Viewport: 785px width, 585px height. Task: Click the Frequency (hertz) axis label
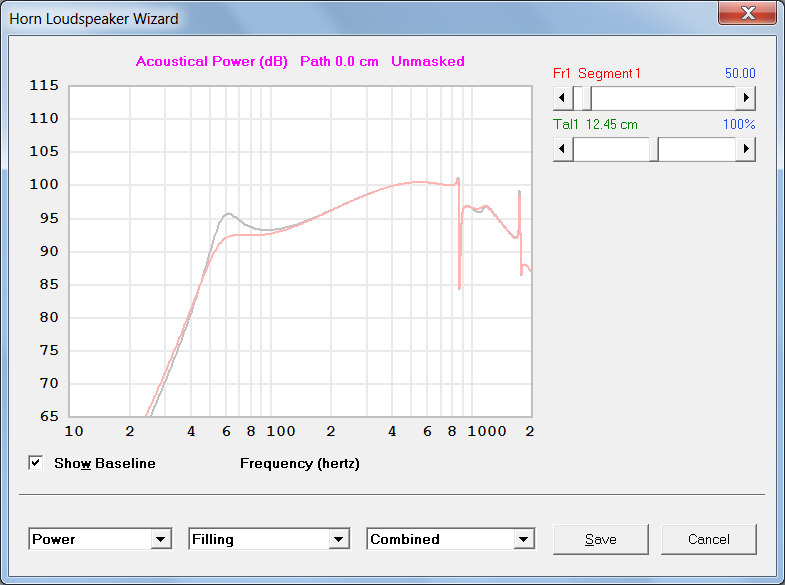coord(300,463)
